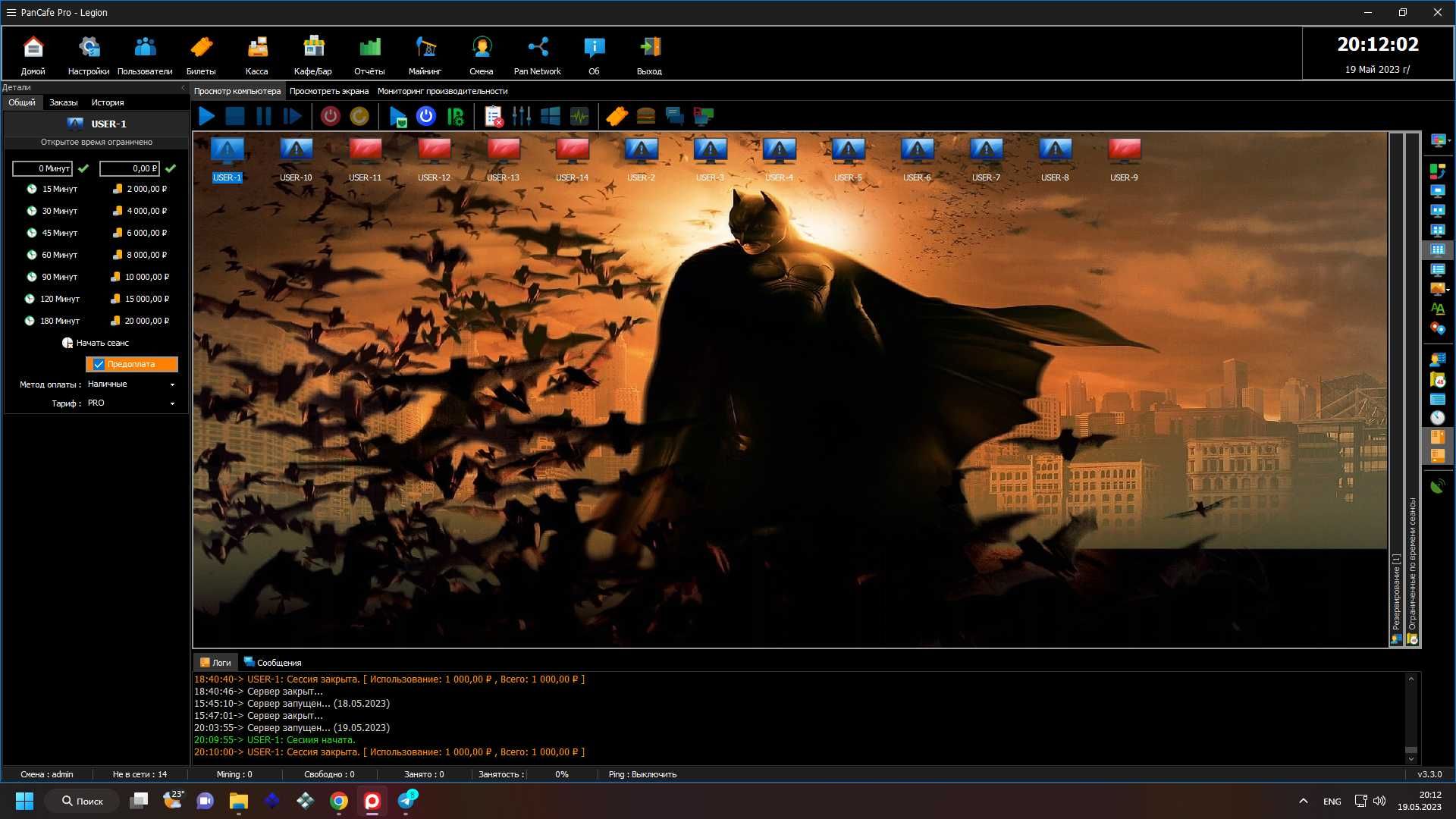Click the red power shutdown icon
Image resolution: width=1456 pixels, height=819 pixels.
330,116
